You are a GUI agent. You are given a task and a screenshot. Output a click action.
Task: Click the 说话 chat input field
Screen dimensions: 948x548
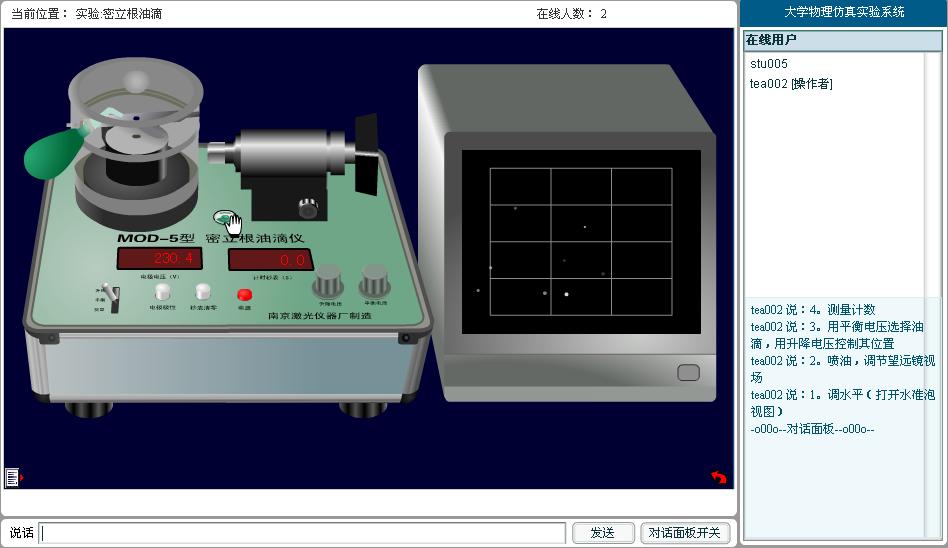click(302, 533)
